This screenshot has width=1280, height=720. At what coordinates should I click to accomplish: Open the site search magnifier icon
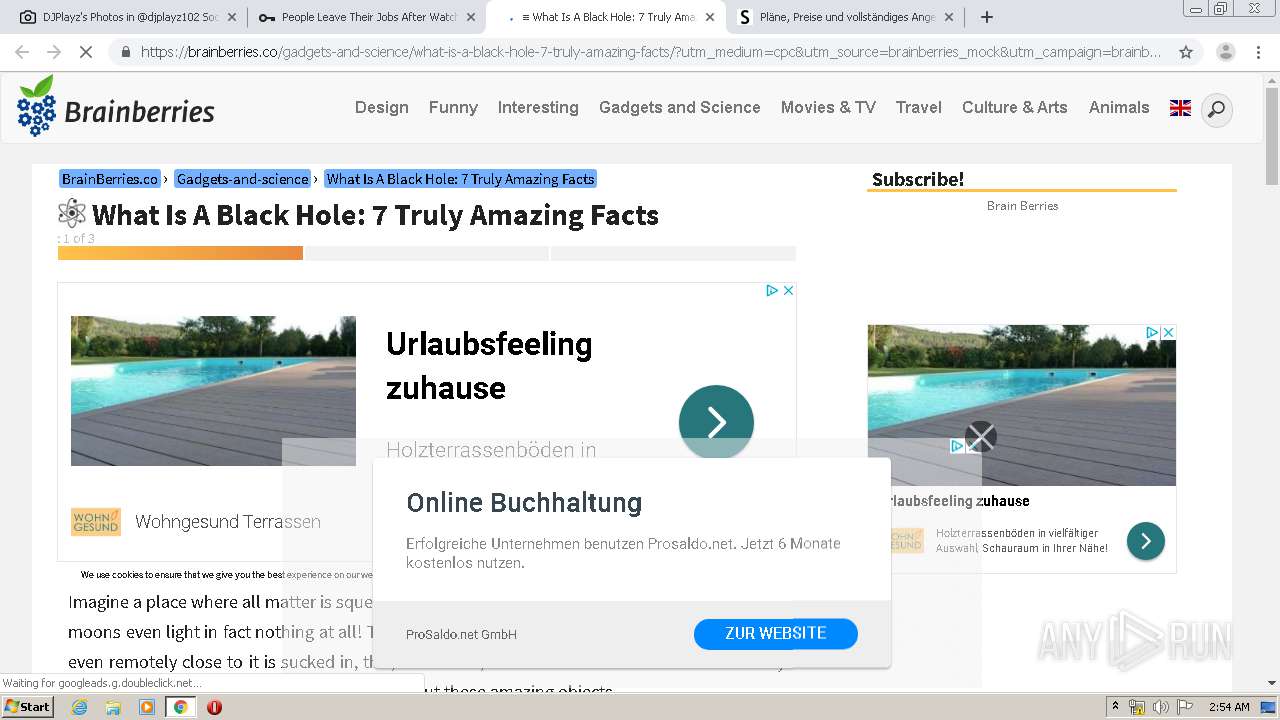pos(1216,109)
